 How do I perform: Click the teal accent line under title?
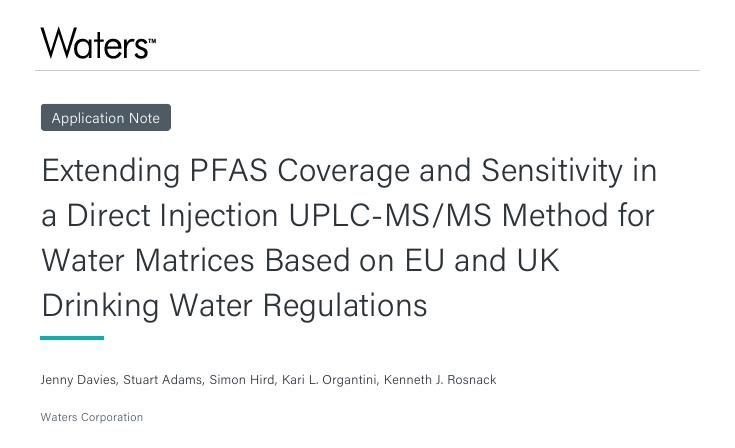[72, 338]
